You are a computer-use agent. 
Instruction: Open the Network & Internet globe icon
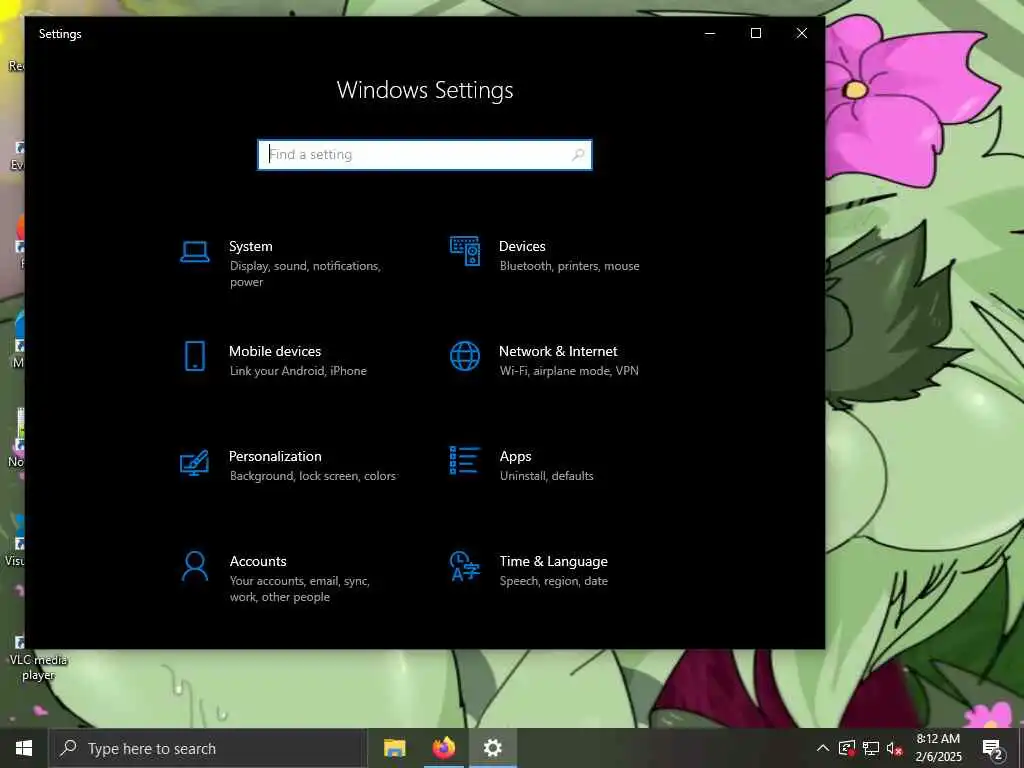(x=465, y=357)
